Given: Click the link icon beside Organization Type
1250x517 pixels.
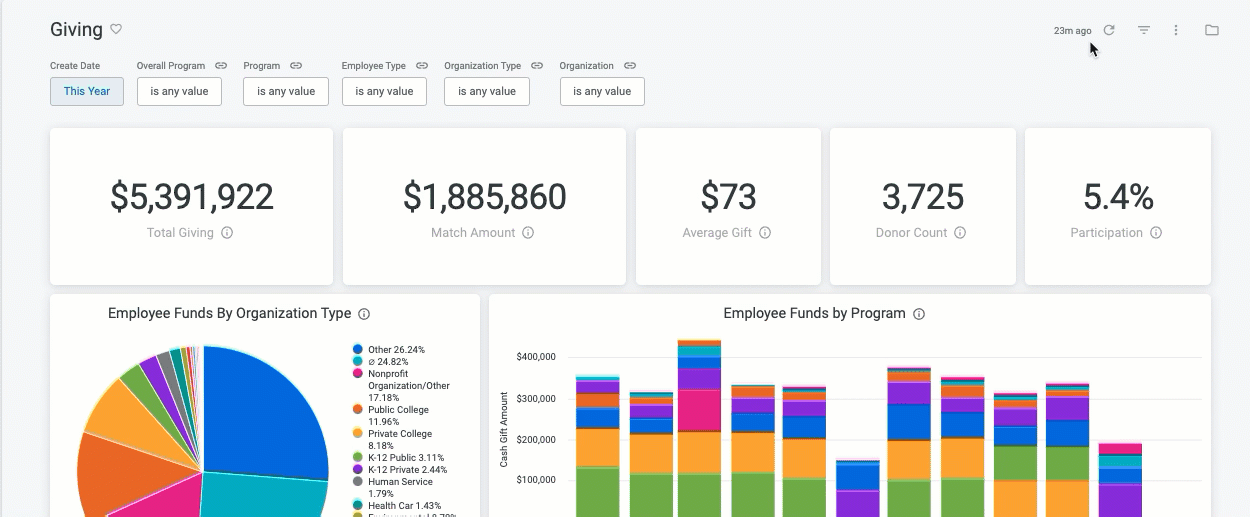Looking at the screenshot, I should (537, 66).
